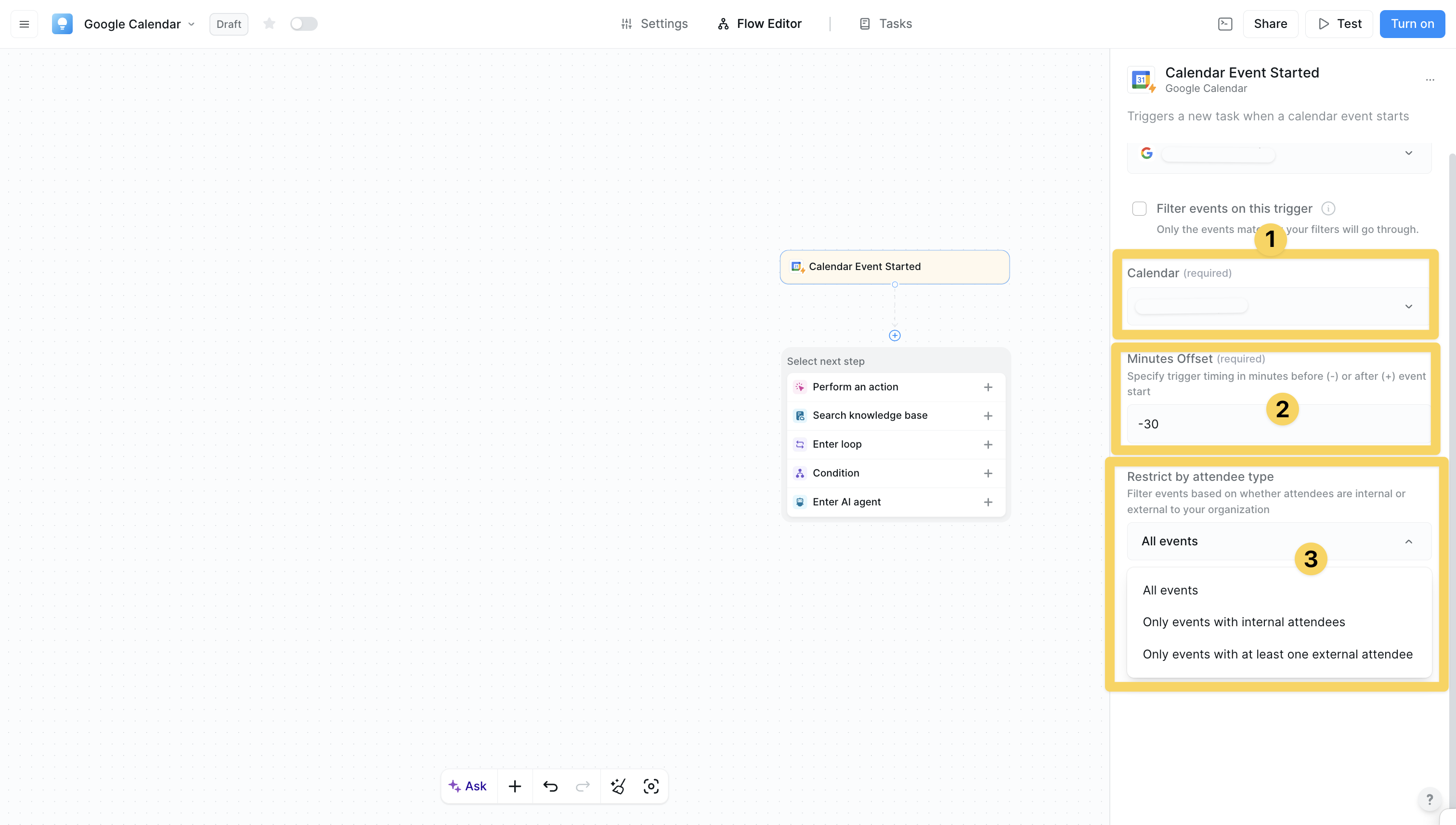Open the hamburger menu icon
This screenshot has height=825, width=1456.
coord(24,24)
